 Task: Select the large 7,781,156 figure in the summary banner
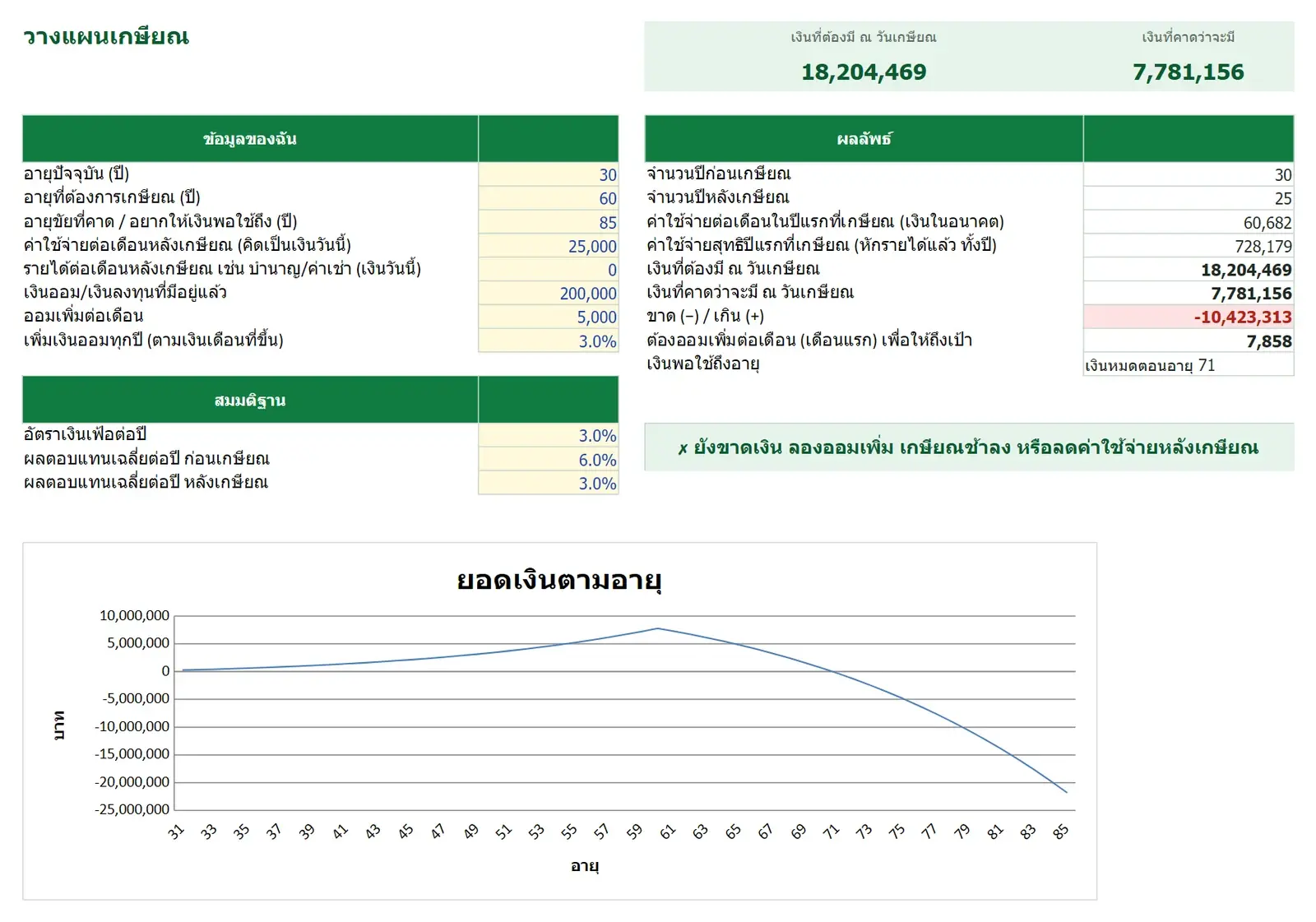(x=1189, y=72)
